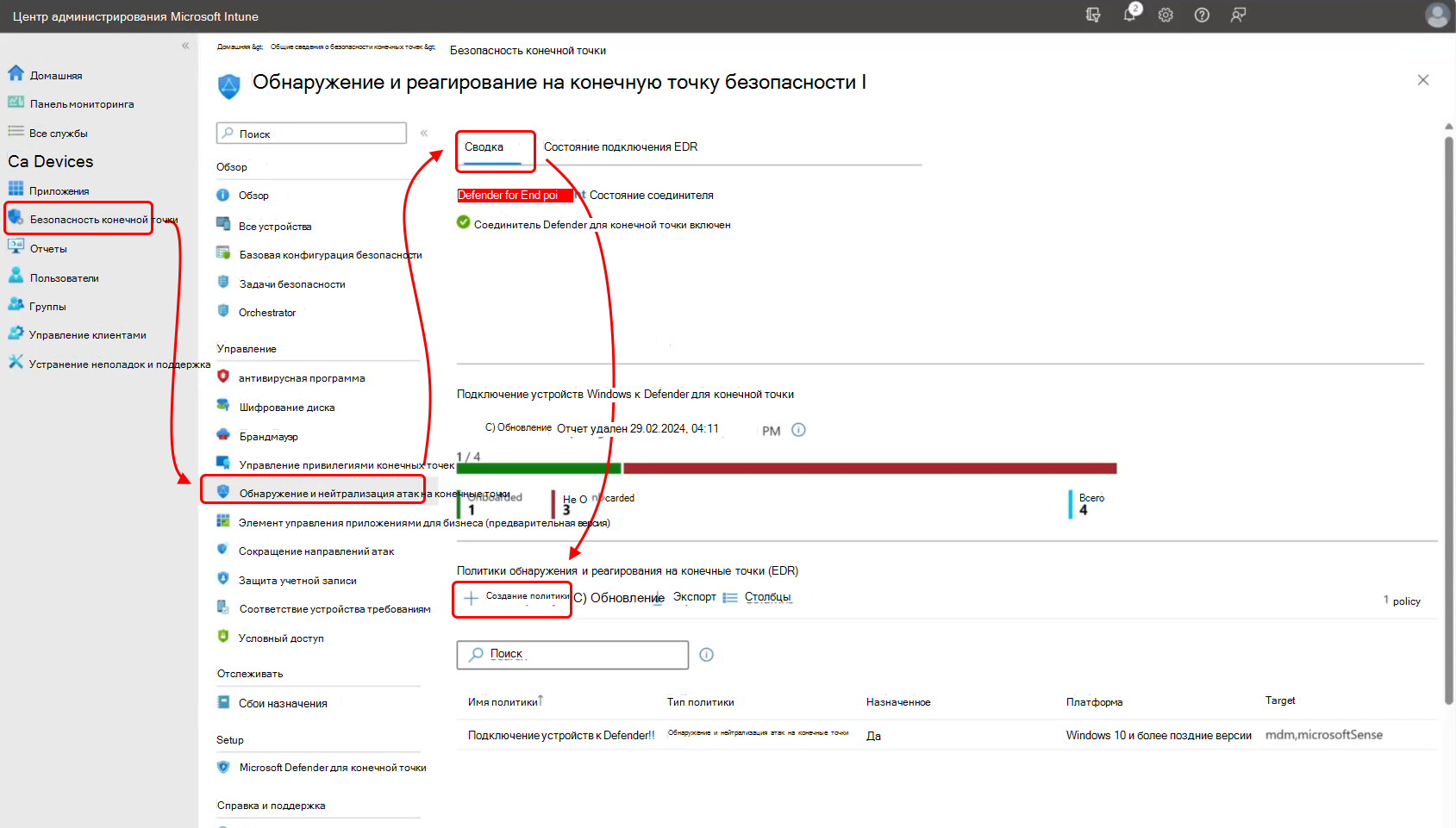Open Orchestrator menu item
1456x828 pixels.
[267, 313]
